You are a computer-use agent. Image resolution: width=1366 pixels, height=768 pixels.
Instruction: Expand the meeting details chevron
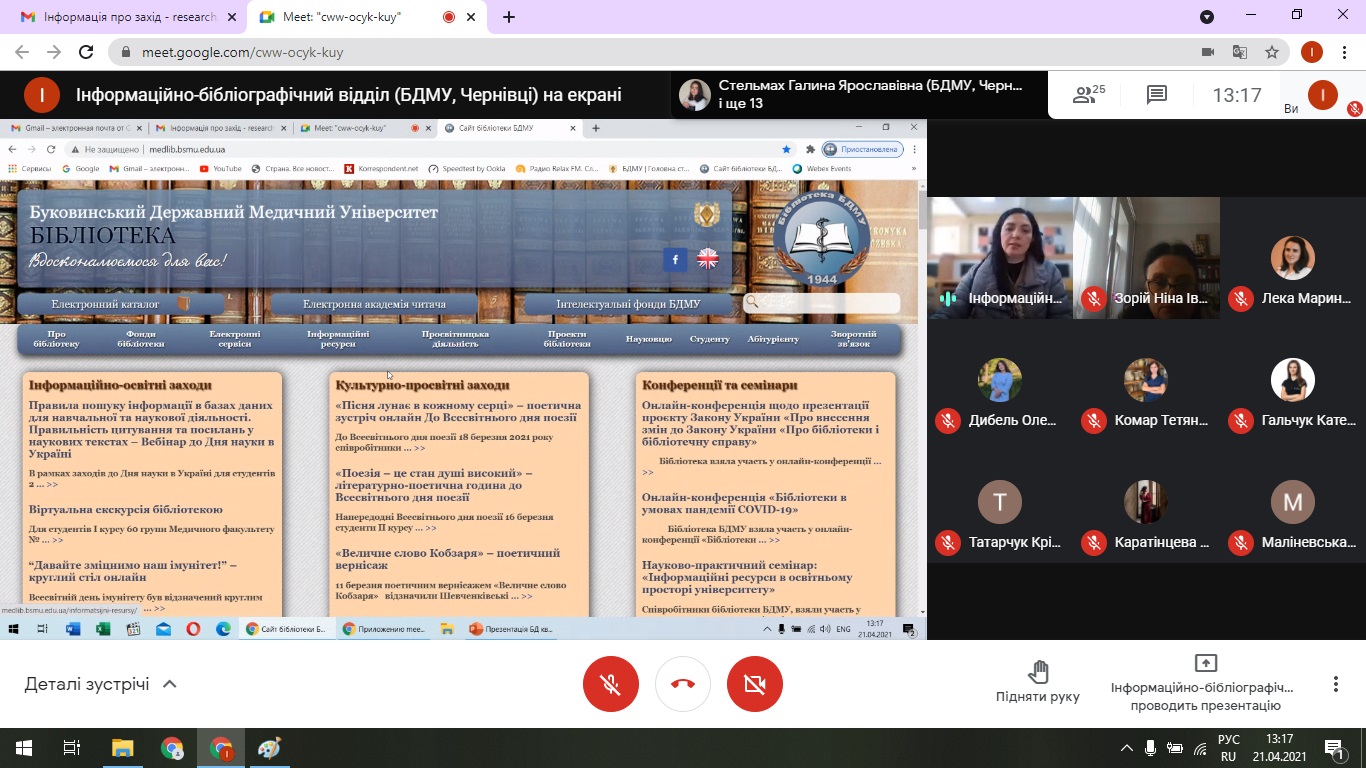coord(170,684)
